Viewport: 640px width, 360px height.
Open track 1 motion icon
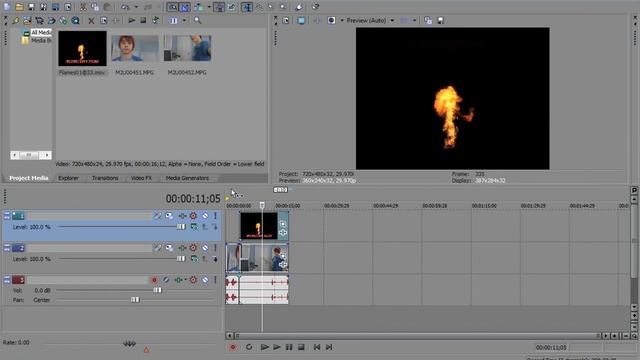point(169,216)
